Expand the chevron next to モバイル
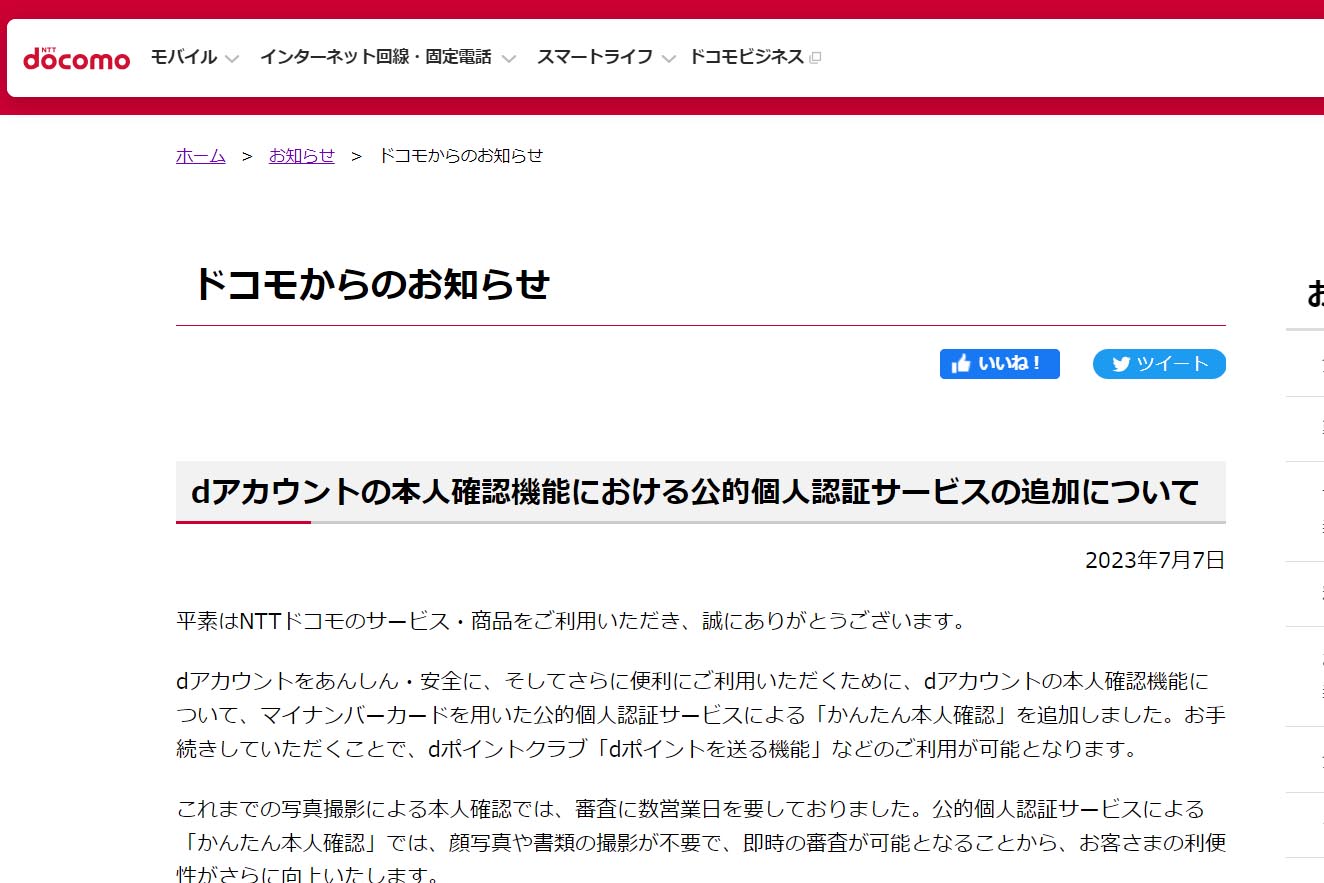 (232, 58)
